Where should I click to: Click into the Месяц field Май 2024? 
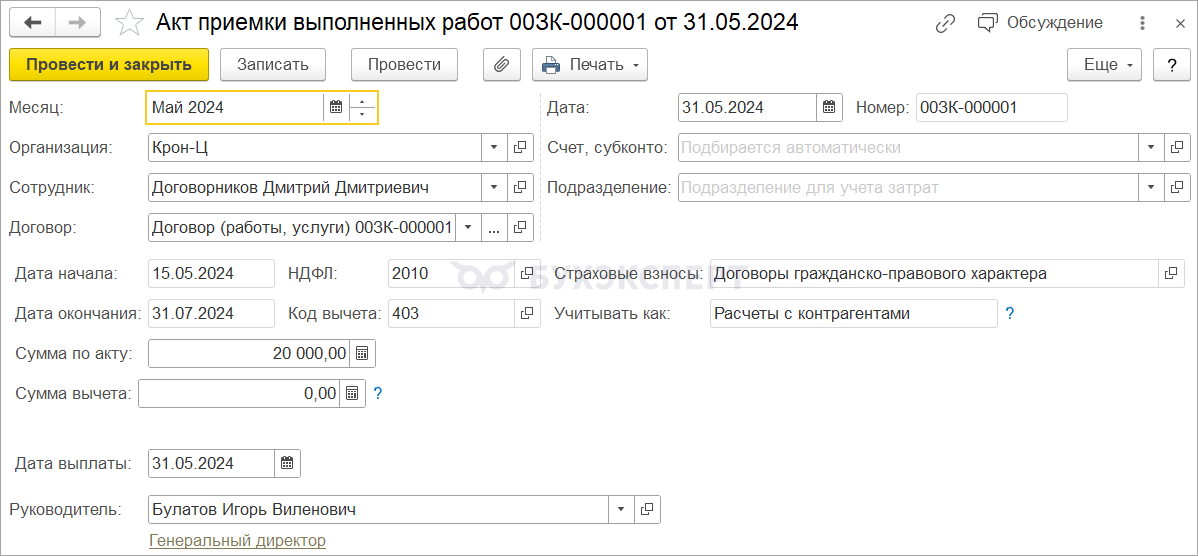235,108
